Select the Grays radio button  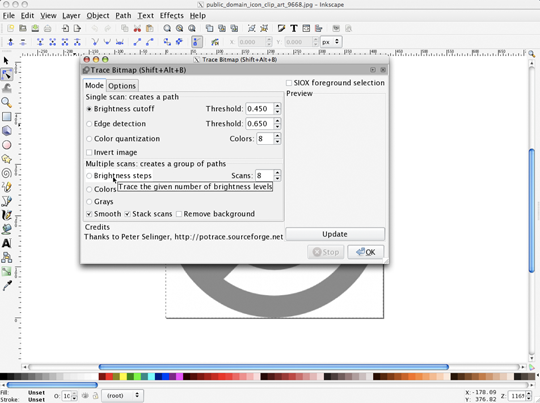(89, 202)
